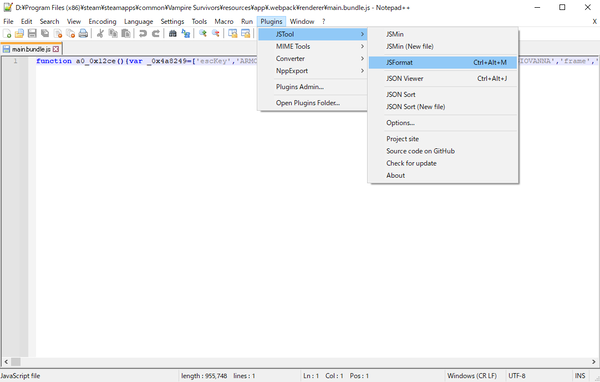Open the Language menu
Viewport: 600px width, 382px height.
click(x=138, y=21)
